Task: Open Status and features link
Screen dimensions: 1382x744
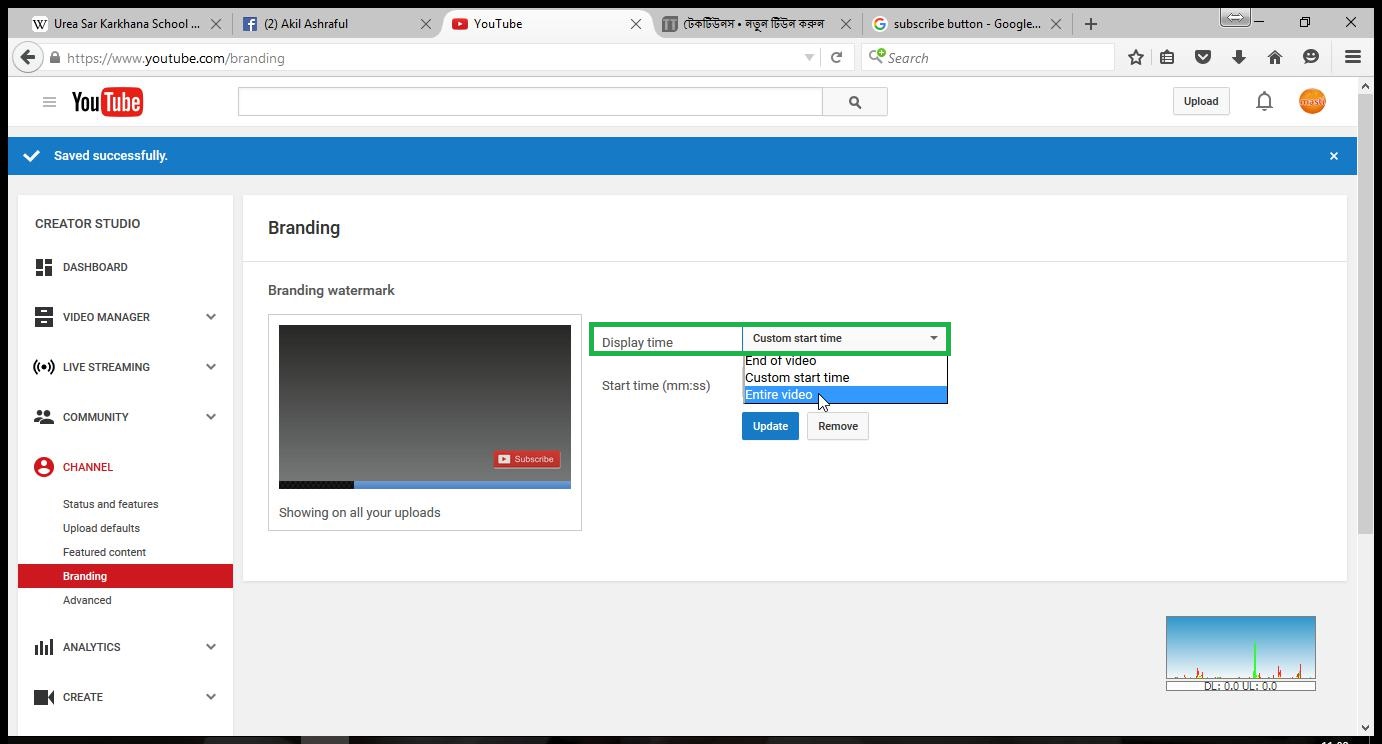Action: (x=110, y=504)
